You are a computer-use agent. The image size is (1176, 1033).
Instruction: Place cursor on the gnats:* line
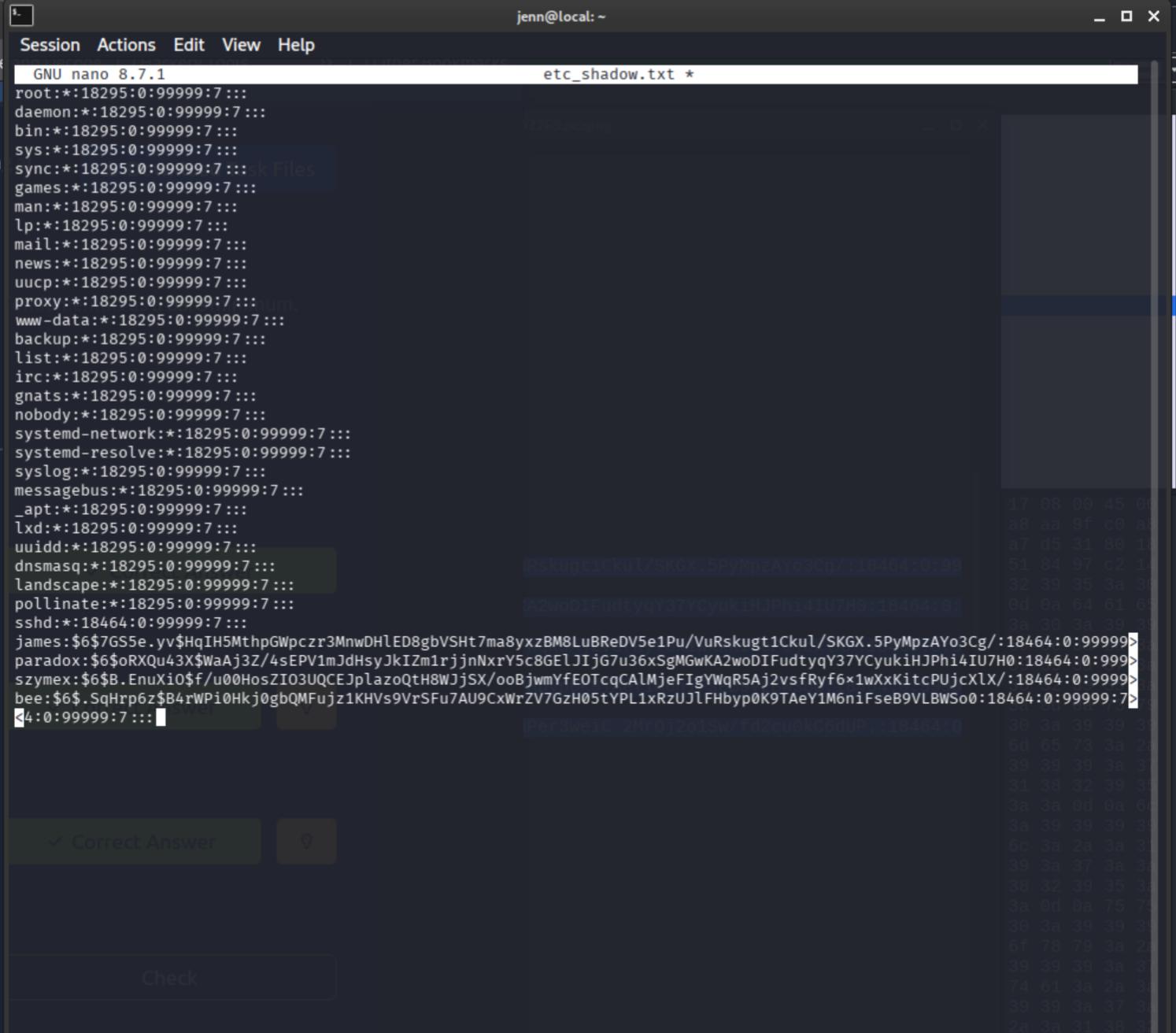point(135,395)
